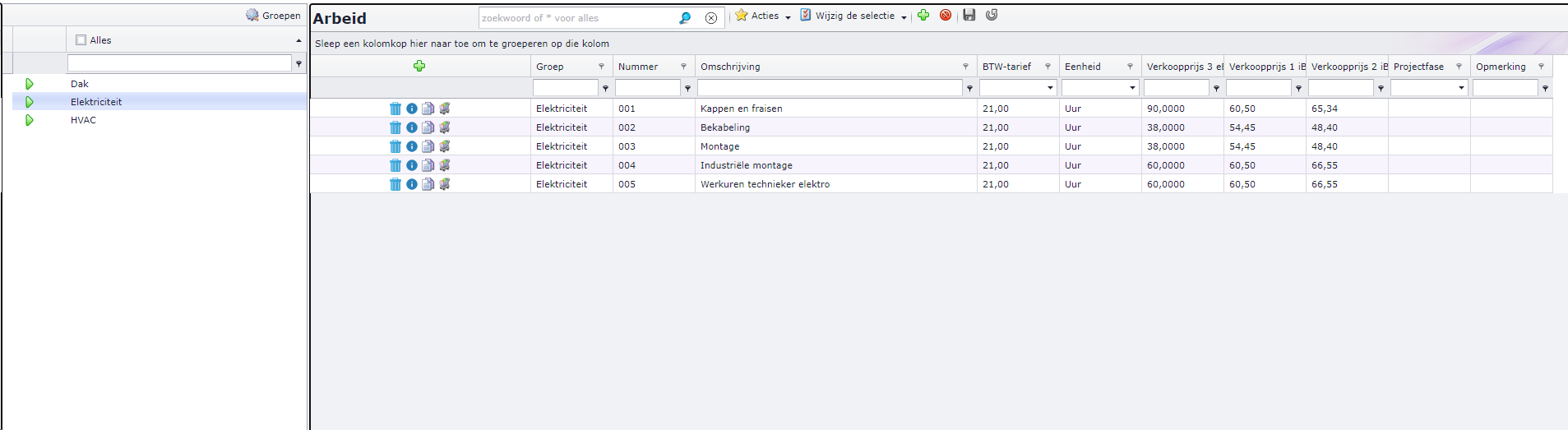Open BTW-tarief filter dropdown
Image resolution: width=1568 pixels, height=430 pixels.
[1050, 88]
